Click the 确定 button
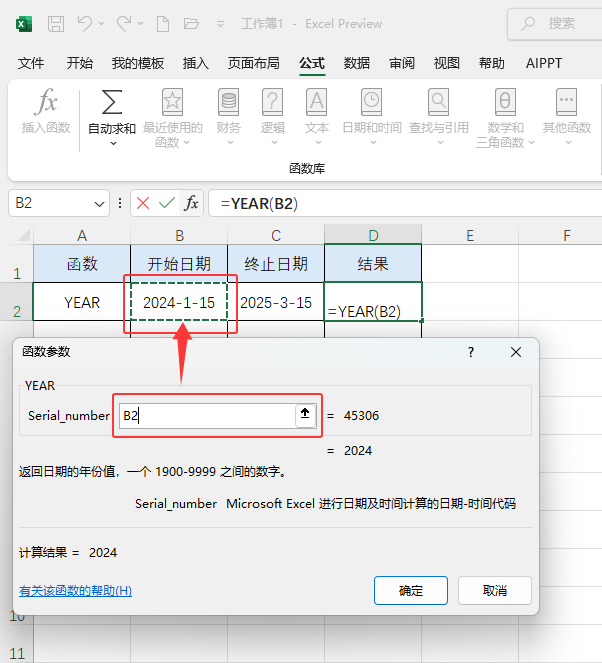 point(410,590)
